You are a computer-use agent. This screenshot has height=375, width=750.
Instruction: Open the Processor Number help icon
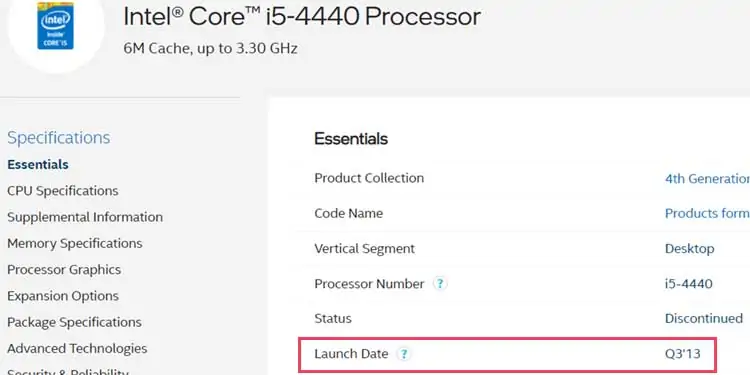click(440, 284)
